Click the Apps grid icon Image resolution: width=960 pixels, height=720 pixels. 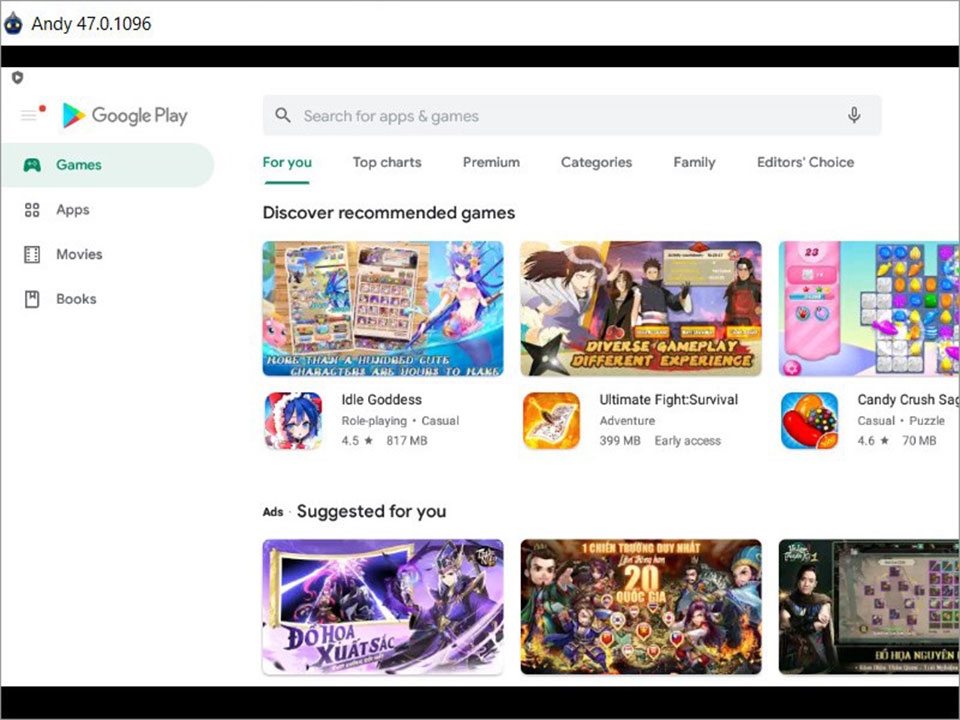(32, 210)
